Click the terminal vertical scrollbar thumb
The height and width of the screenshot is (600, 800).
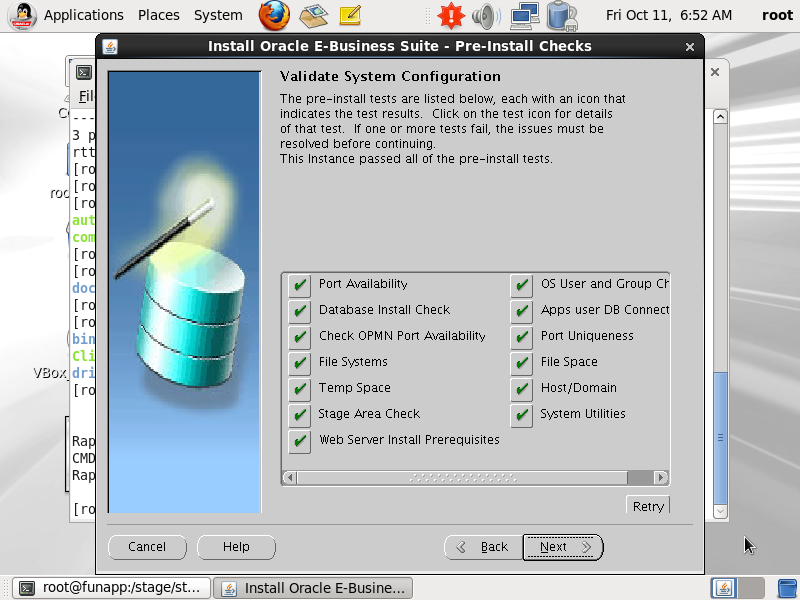point(720,438)
